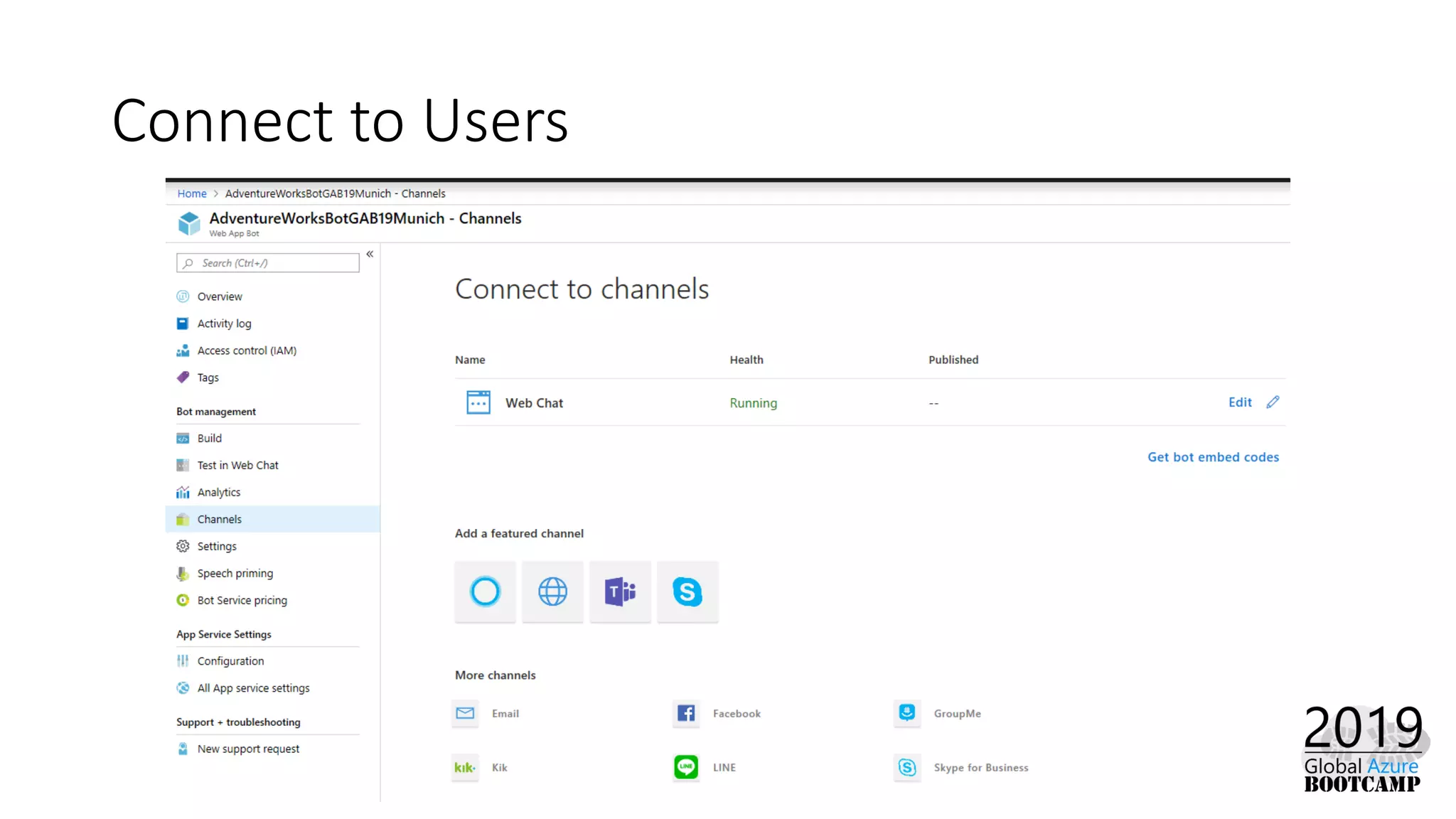Click the Tags purple tag icon
Screen dimensions: 1456x819
click(x=183, y=377)
